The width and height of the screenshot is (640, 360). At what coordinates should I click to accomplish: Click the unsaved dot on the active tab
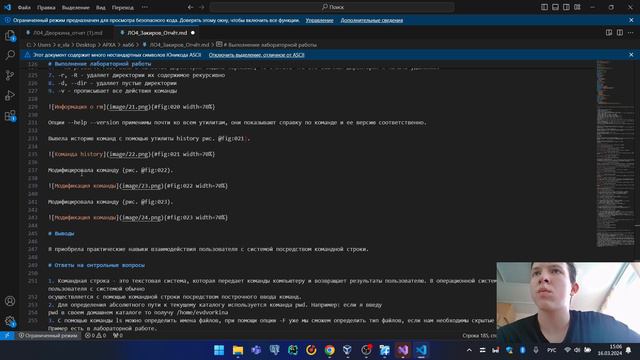(193, 33)
